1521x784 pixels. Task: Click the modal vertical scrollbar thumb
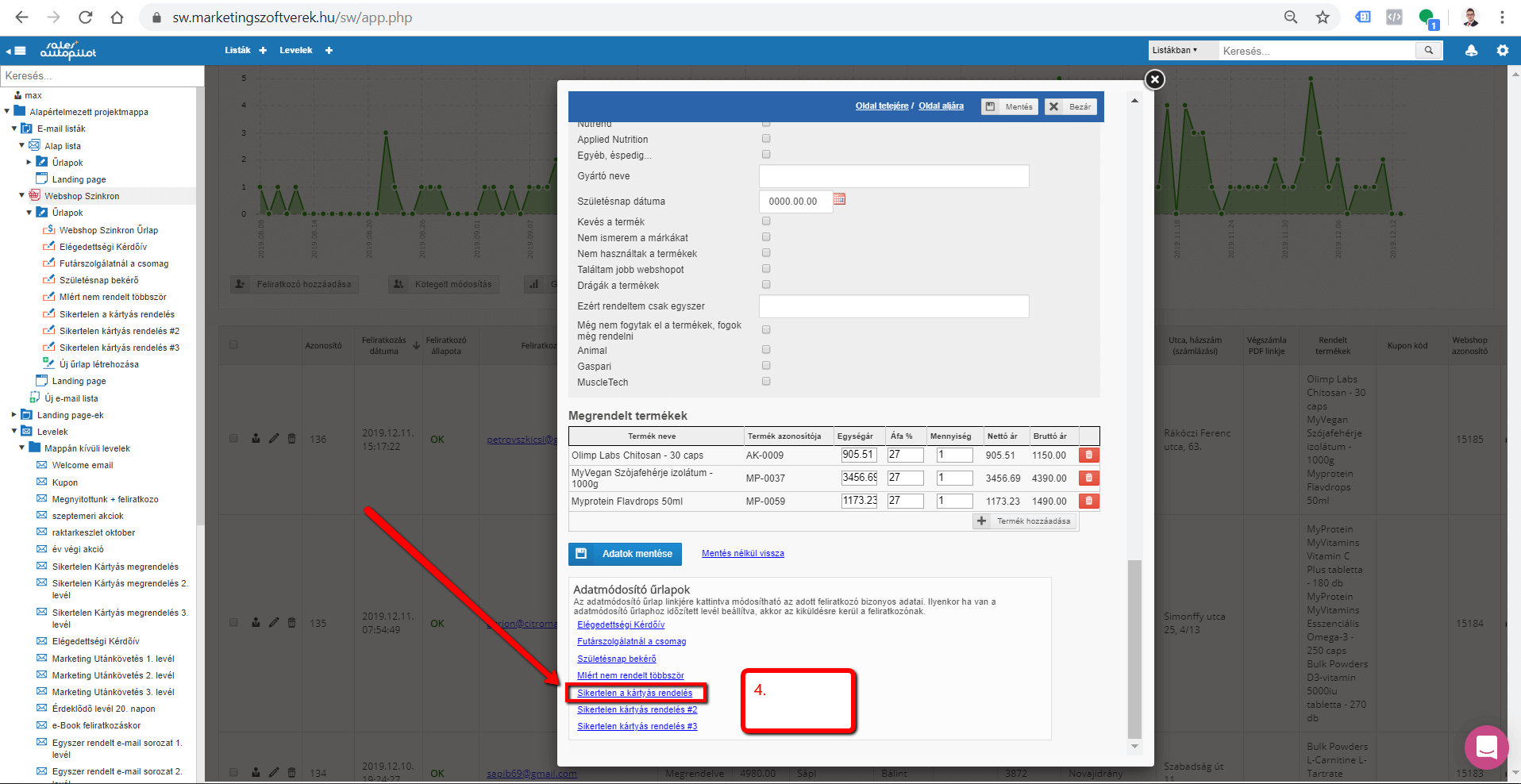point(1135,649)
